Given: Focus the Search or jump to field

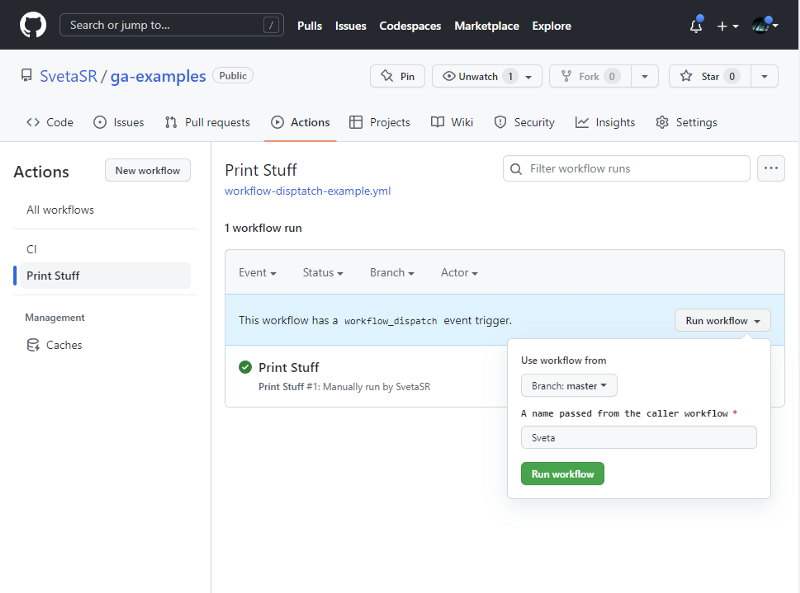Looking at the screenshot, I should [x=171, y=25].
